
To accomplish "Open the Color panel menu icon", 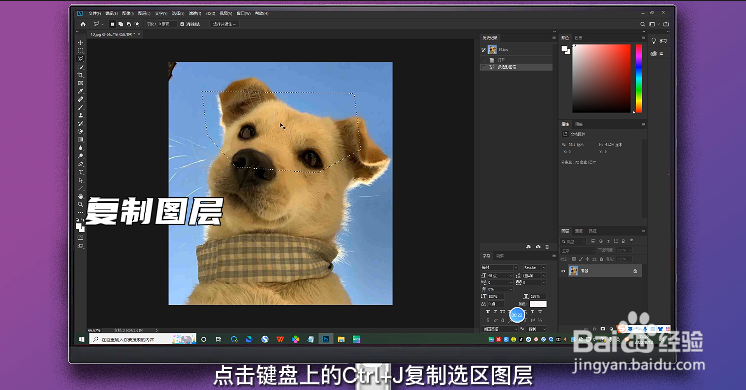I will tap(644, 38).
